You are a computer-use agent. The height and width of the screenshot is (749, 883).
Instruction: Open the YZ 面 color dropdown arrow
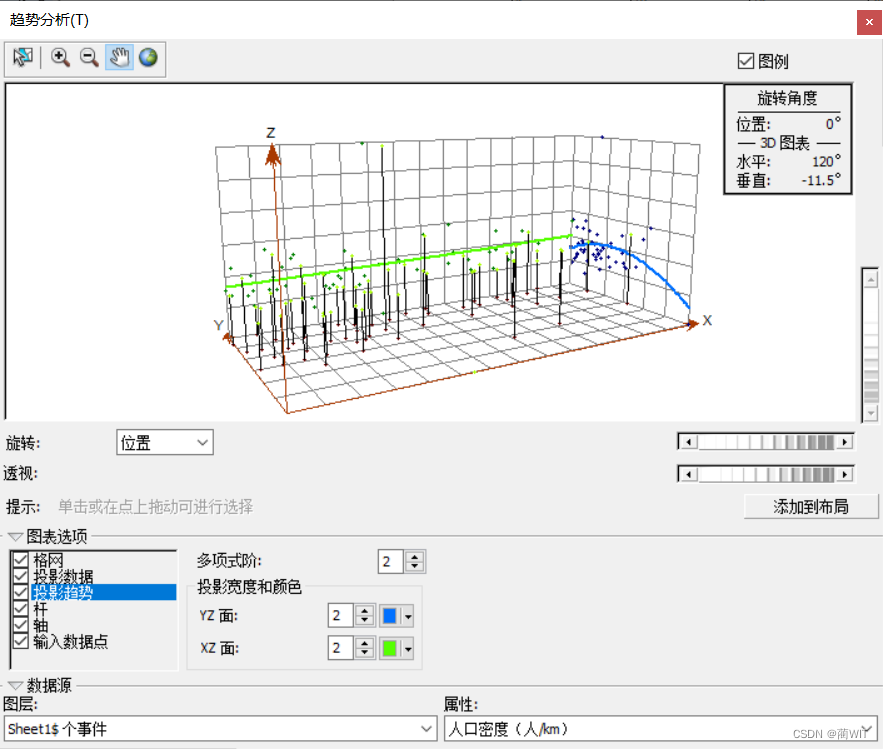(x=408, y=616)
